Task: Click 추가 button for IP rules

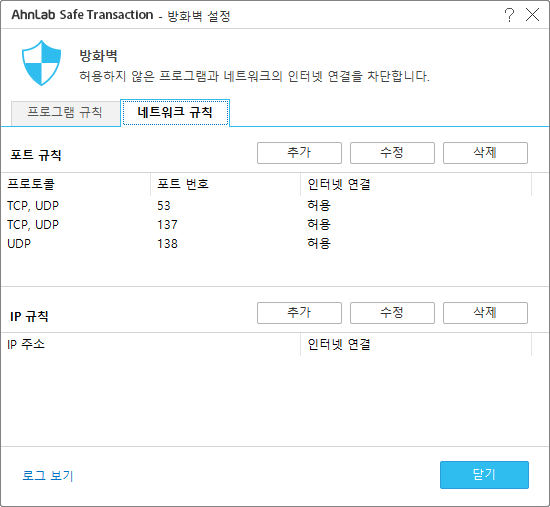Action: point(299,313)
